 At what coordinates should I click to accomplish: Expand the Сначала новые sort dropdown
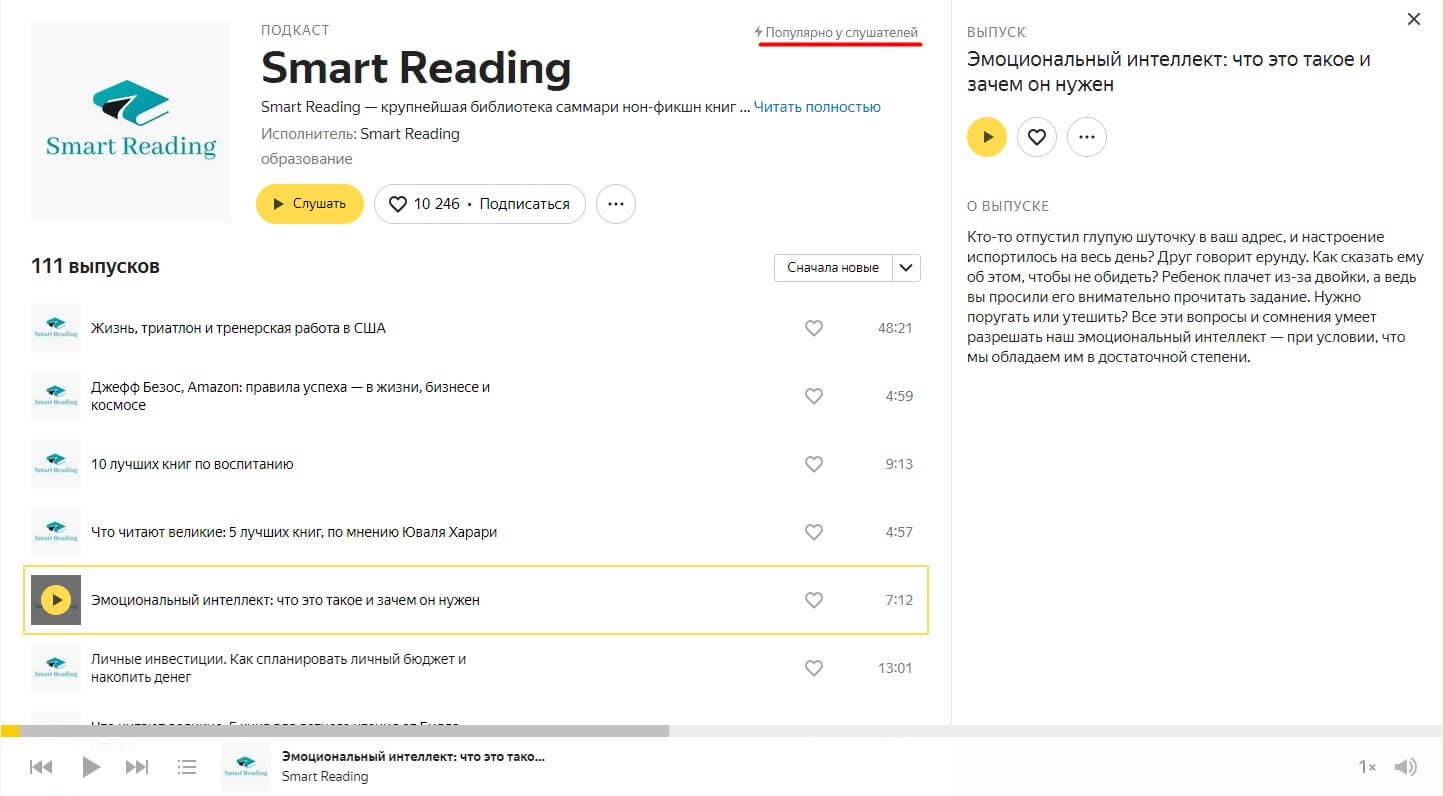coord(832,268)
